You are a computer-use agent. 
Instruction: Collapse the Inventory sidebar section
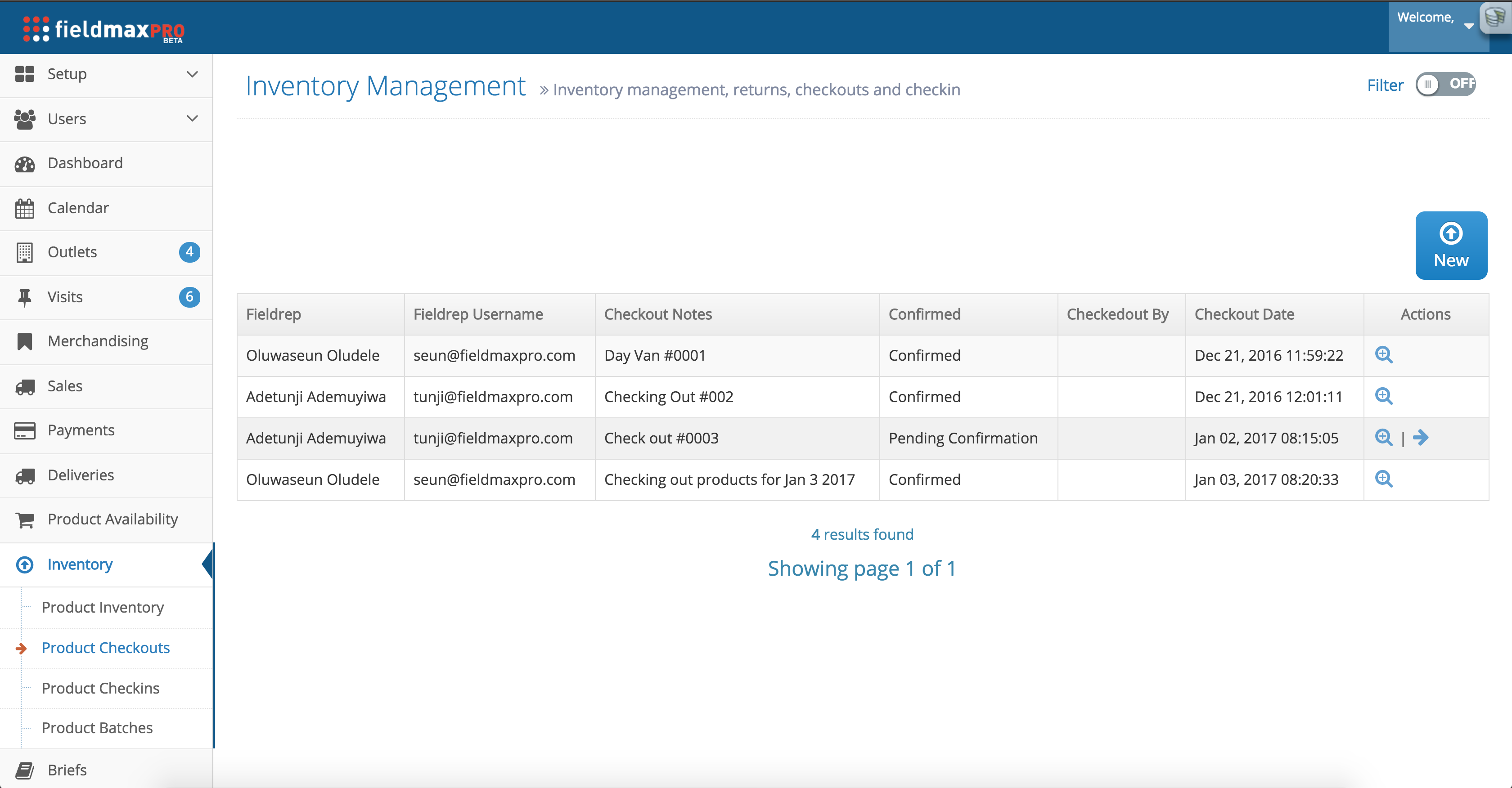(x=80, y=564)
